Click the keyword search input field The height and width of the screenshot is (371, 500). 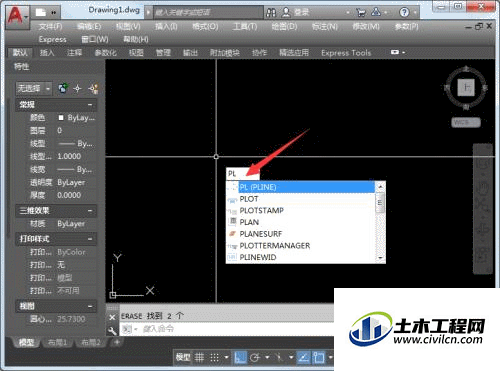point(208,13)
